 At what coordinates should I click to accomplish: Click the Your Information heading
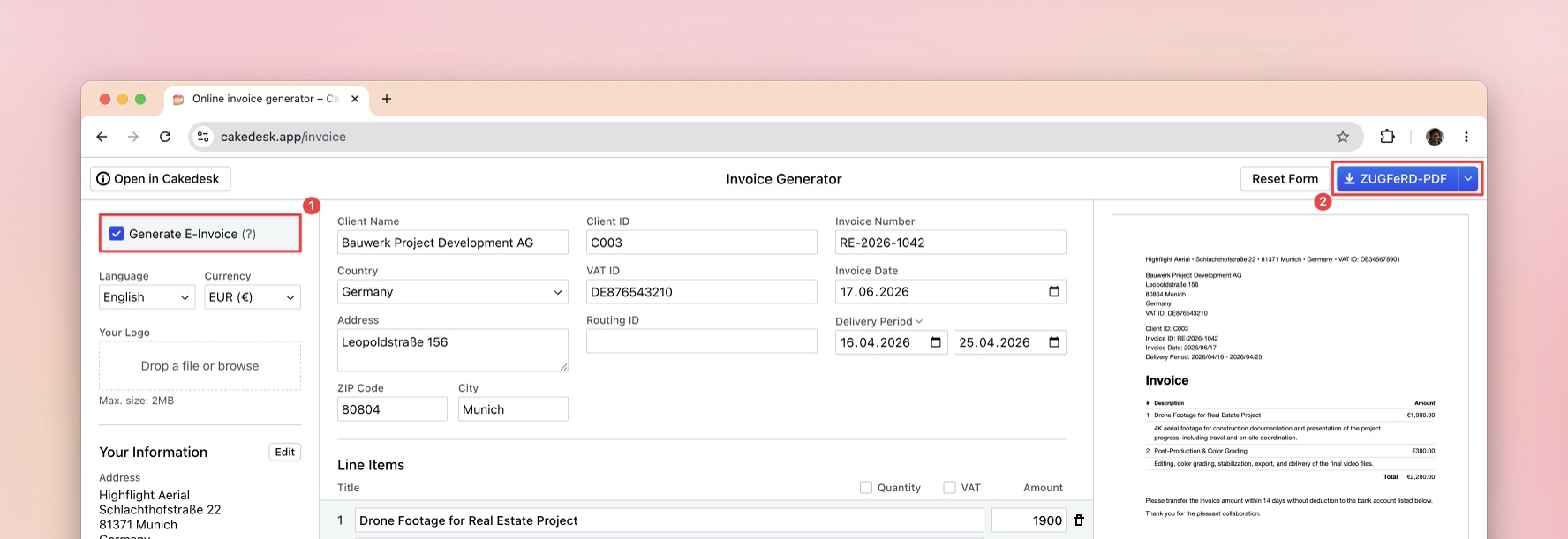[x=154, y=452]
